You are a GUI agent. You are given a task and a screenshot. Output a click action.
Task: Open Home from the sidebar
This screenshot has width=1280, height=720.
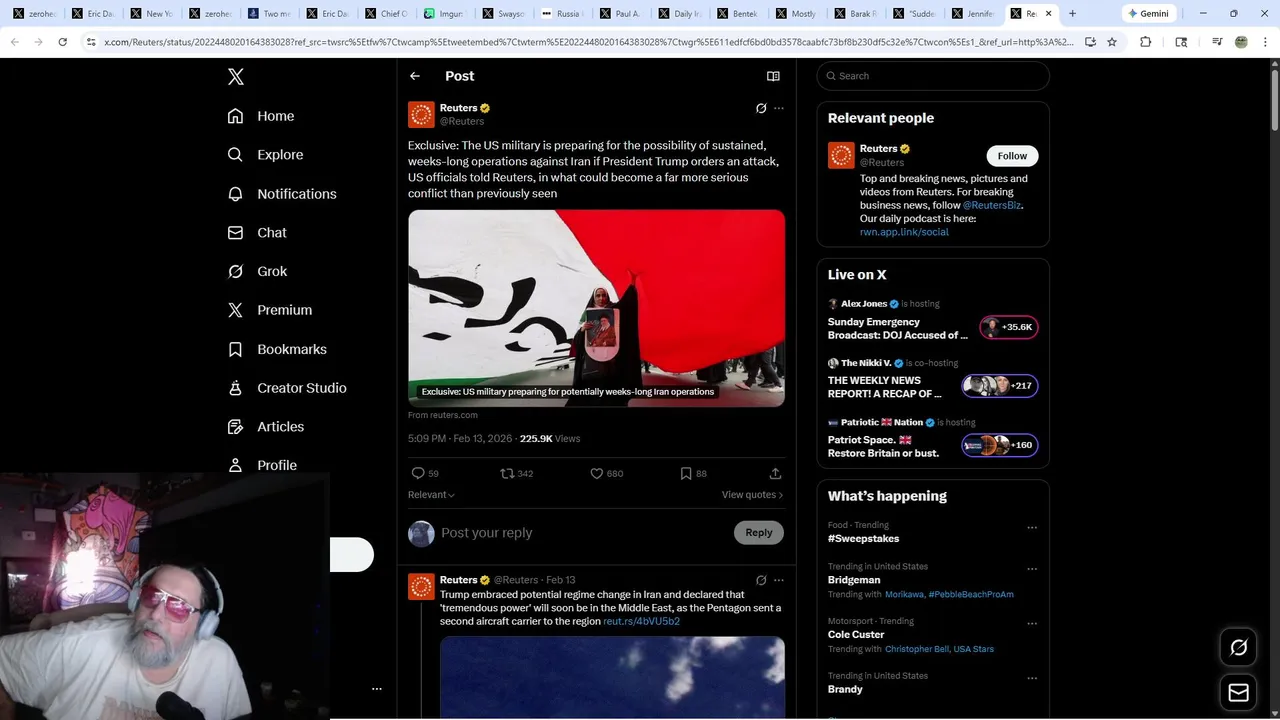[x=261, y=116]
